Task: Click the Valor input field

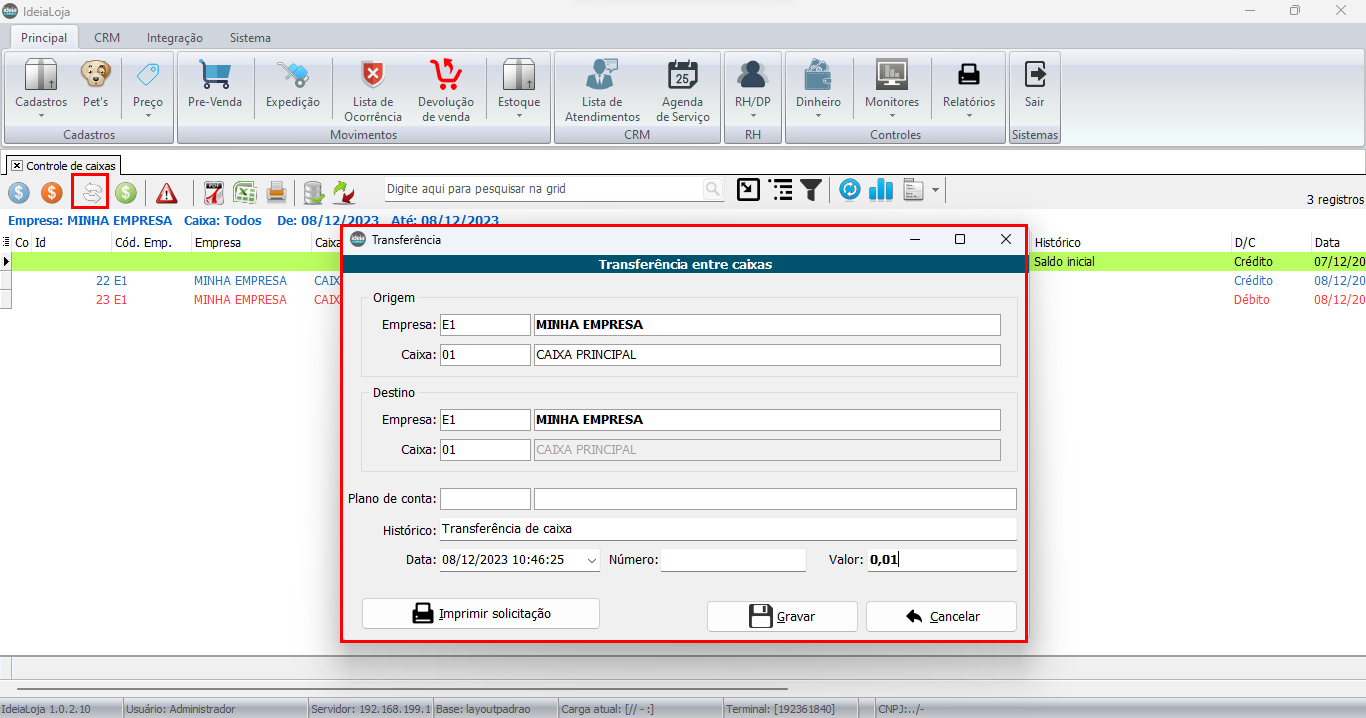Action: tap(940, 560)
